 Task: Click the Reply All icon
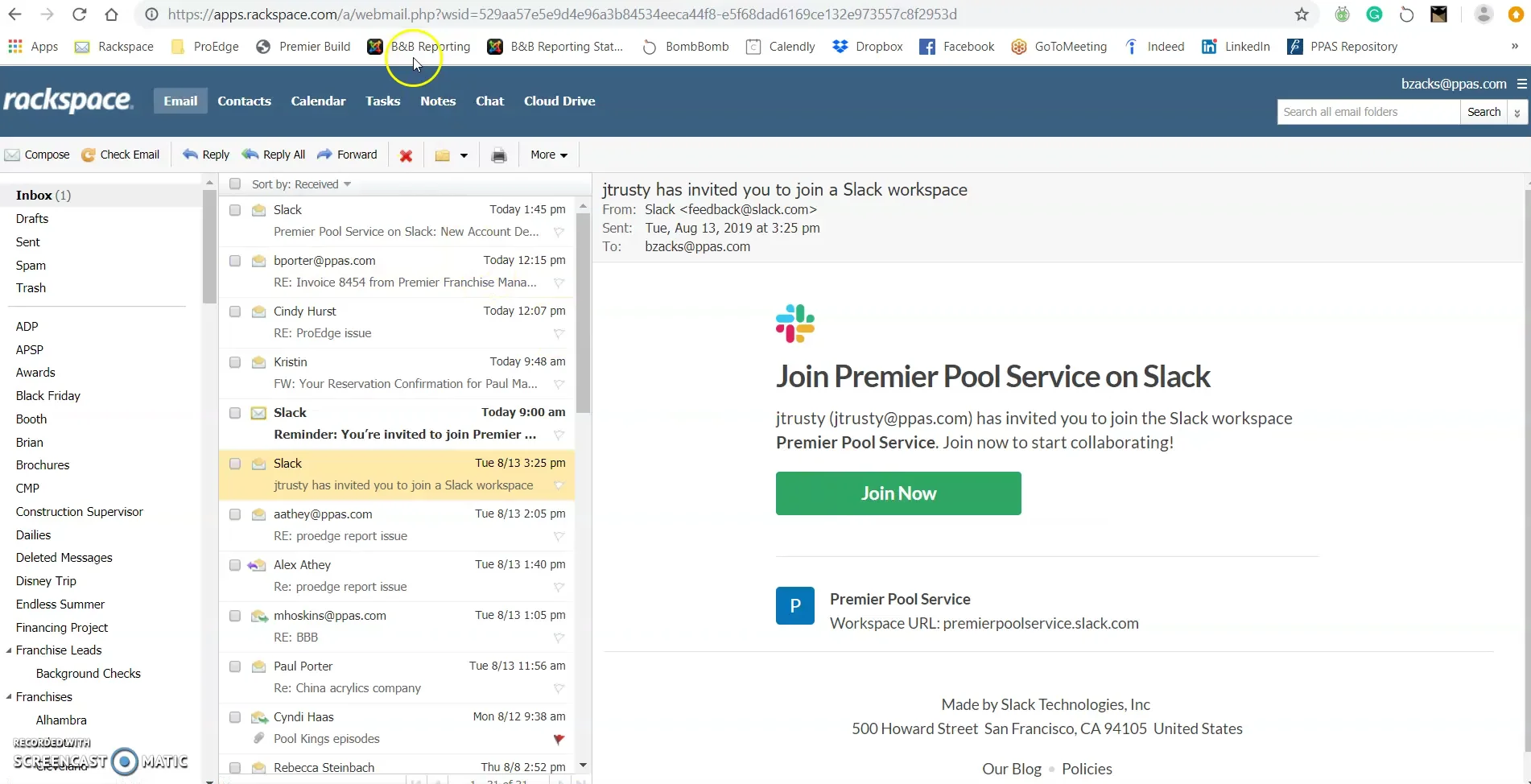[274, 155]
